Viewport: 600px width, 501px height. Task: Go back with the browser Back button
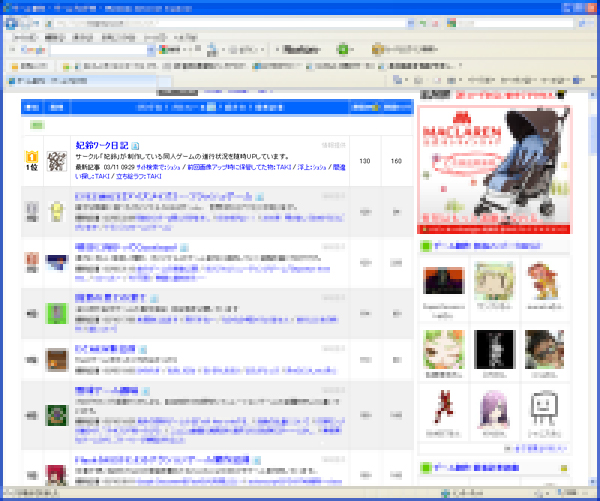11,24
